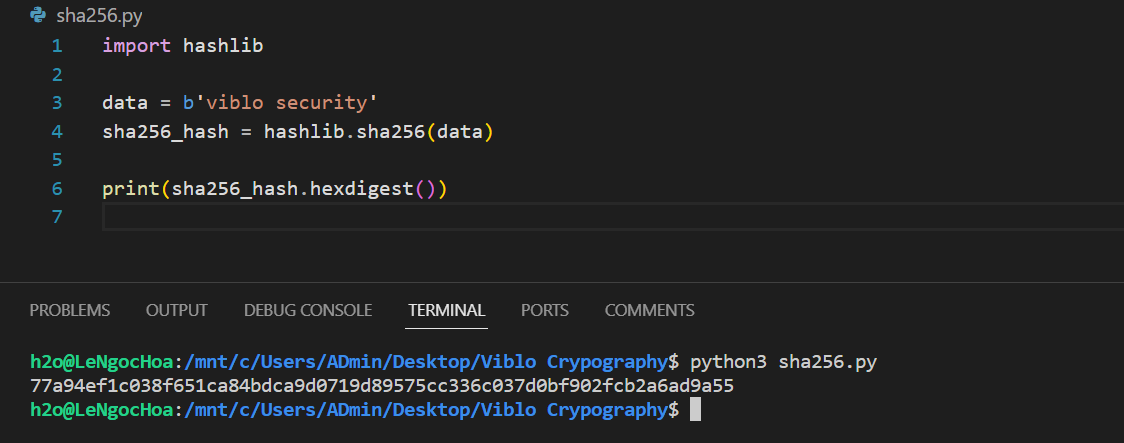
Task: Select the TERMINAL panel tab
Action: click(446, 310)
